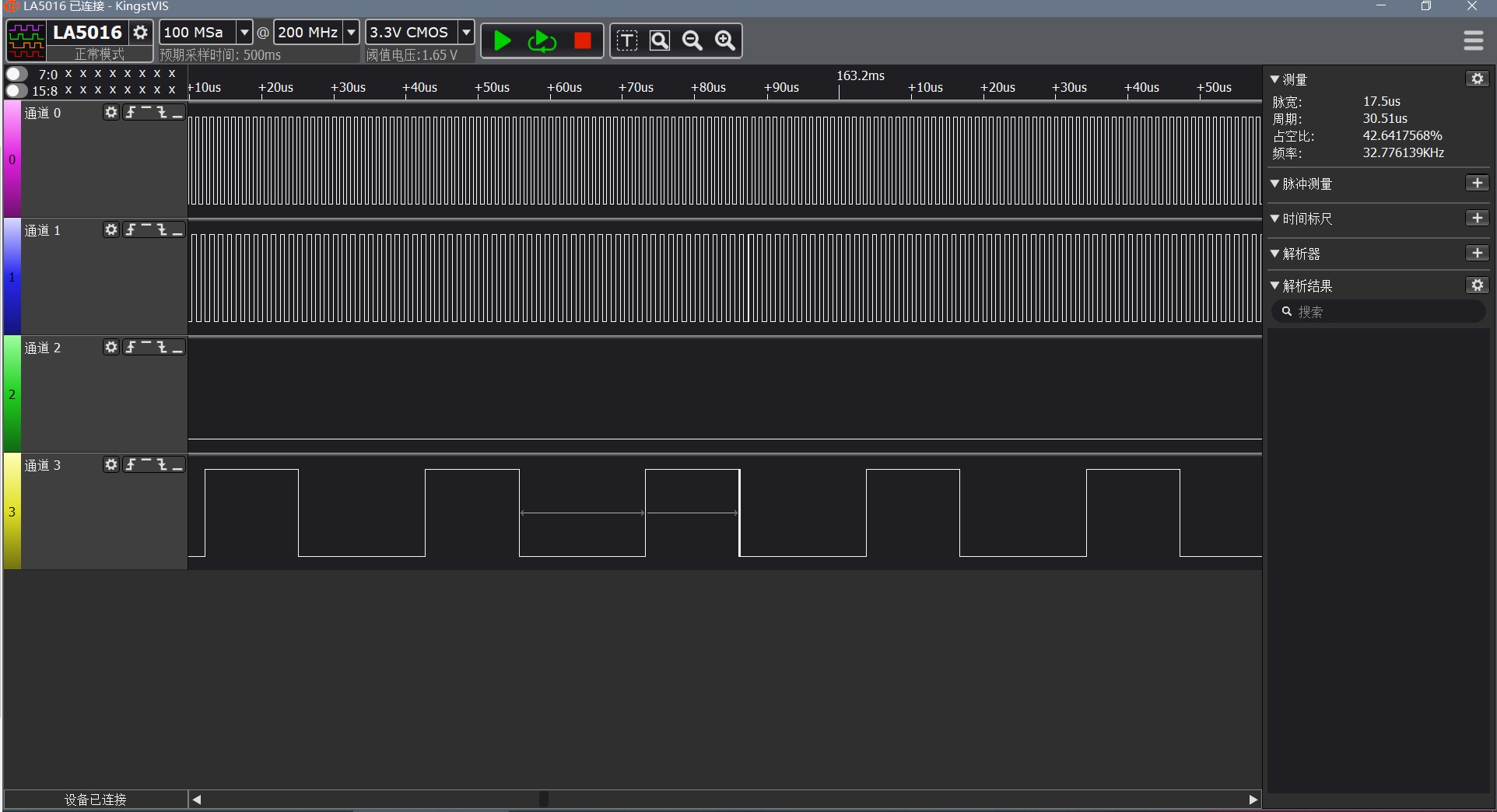Click the green color strip of channel 2
The image size is (1497, 812).
12,394
